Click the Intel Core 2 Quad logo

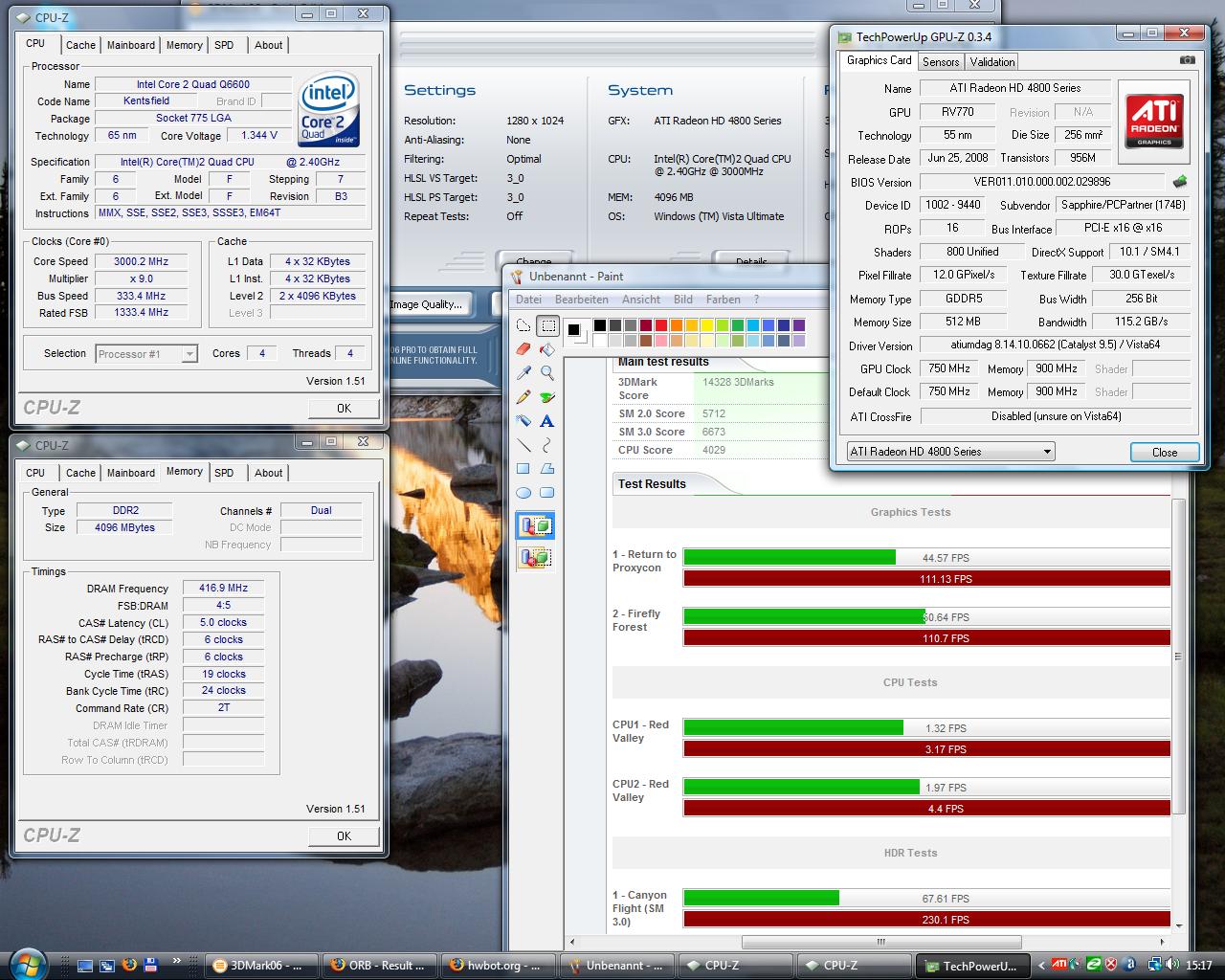329,110
